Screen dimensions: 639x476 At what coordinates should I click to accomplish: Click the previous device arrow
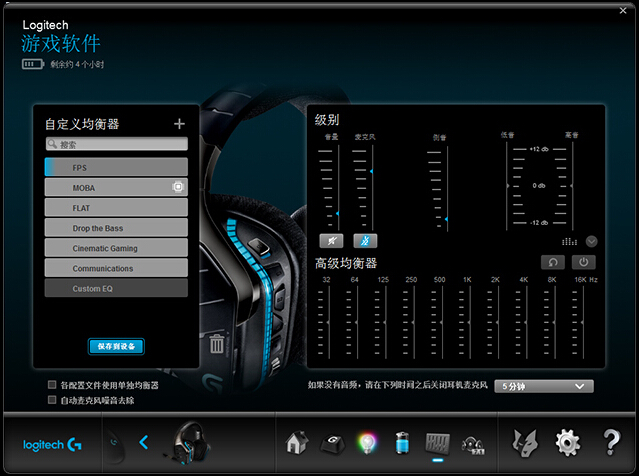pyautogui.click(x=143, y=442)
